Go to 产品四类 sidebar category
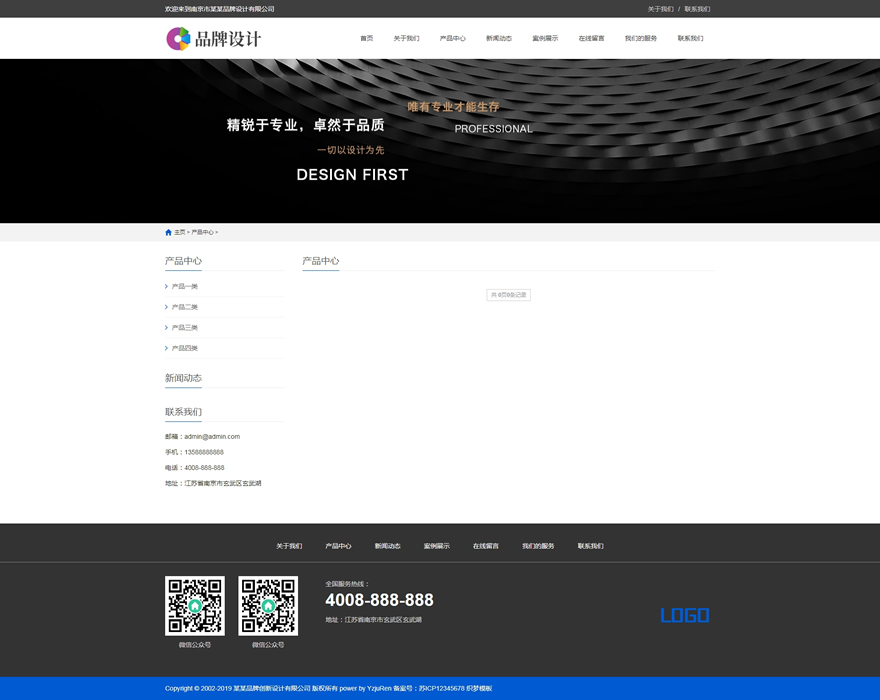Image resolution: width=880 pixels, height=700 pixels. click(x=185, y=348)
